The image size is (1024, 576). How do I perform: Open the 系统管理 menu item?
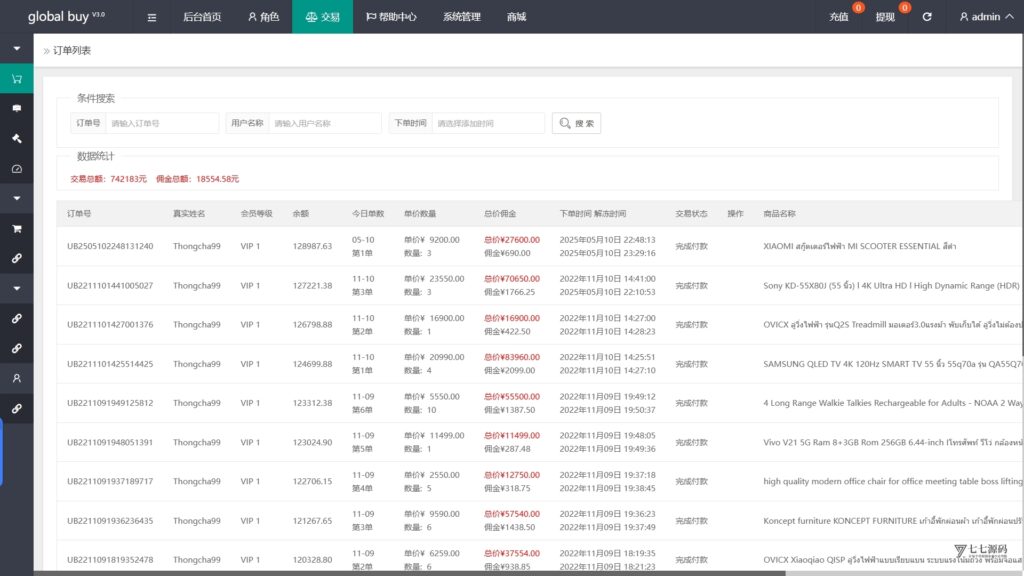(x=462, y=17)
